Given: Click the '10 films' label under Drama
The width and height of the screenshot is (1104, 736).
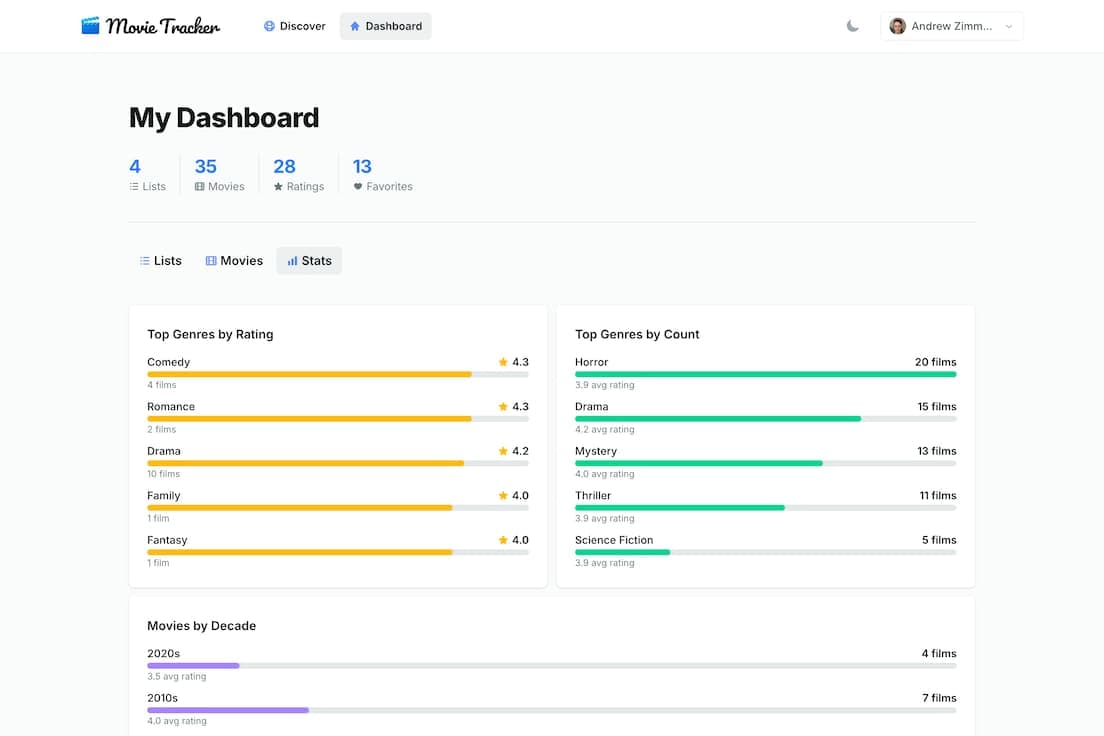Looking at the screenshot, I should tap(163, 473).
